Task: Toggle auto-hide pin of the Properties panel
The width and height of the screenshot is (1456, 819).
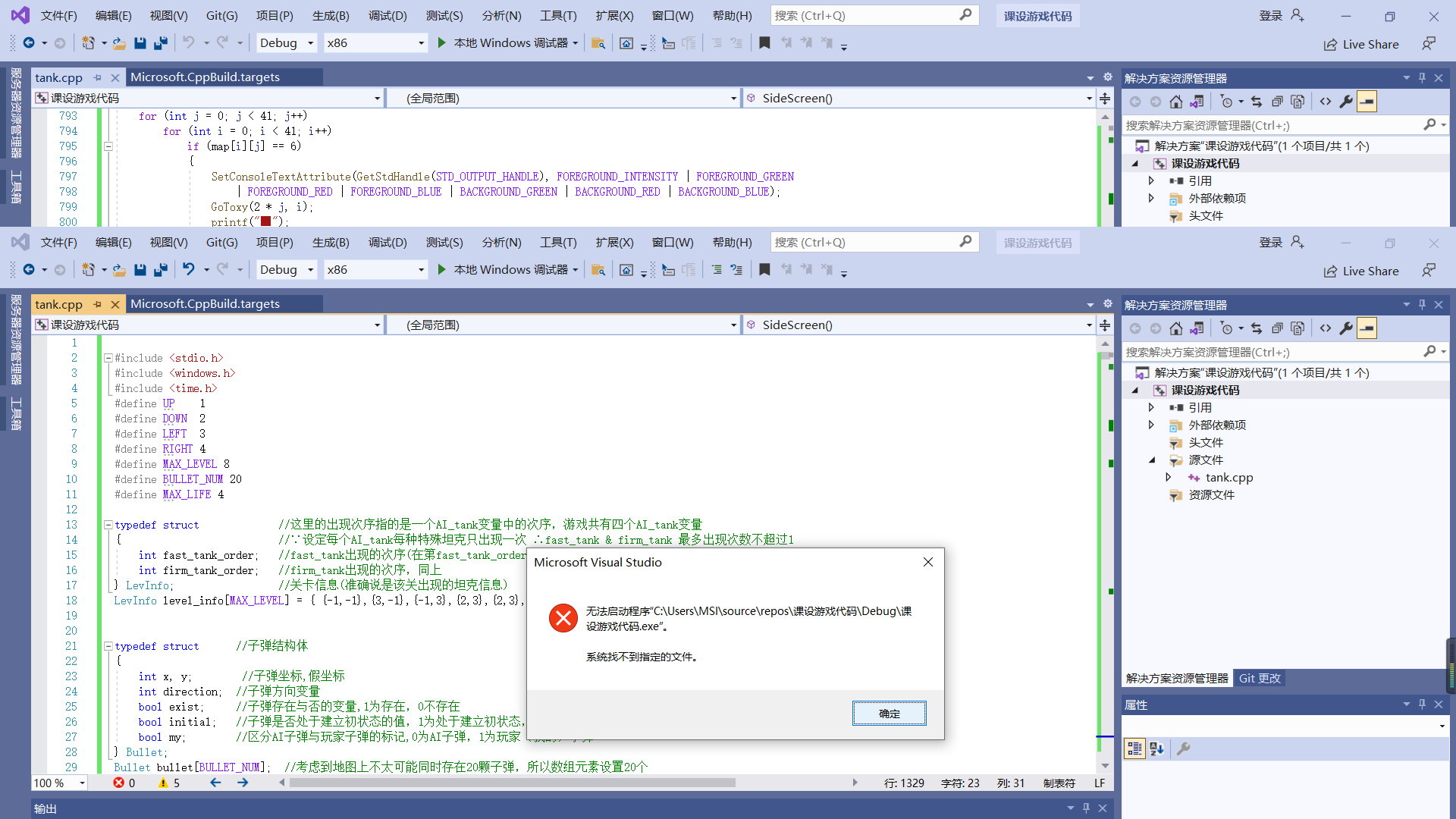Action: [1422, 704]
